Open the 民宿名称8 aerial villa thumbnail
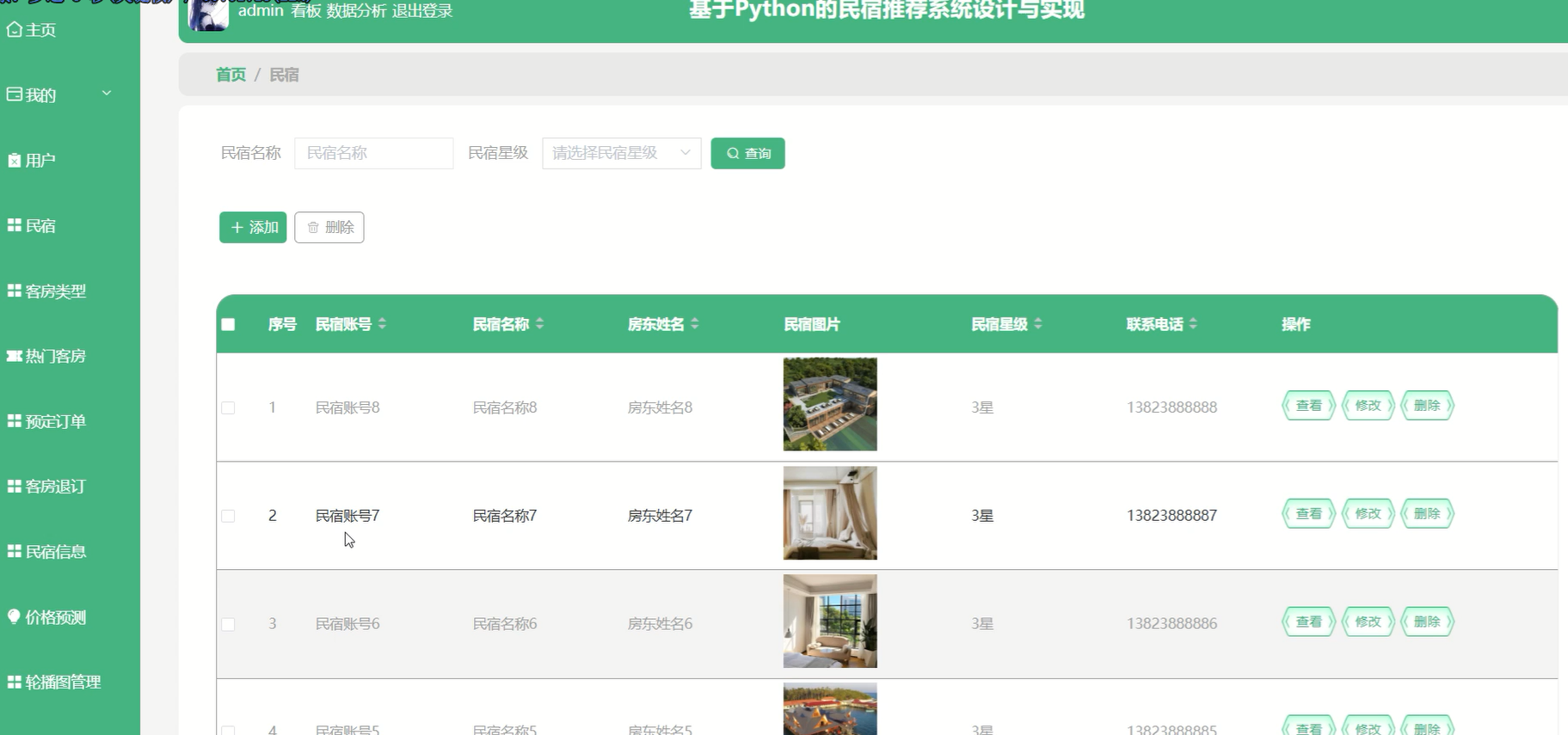 click(830, 404)
